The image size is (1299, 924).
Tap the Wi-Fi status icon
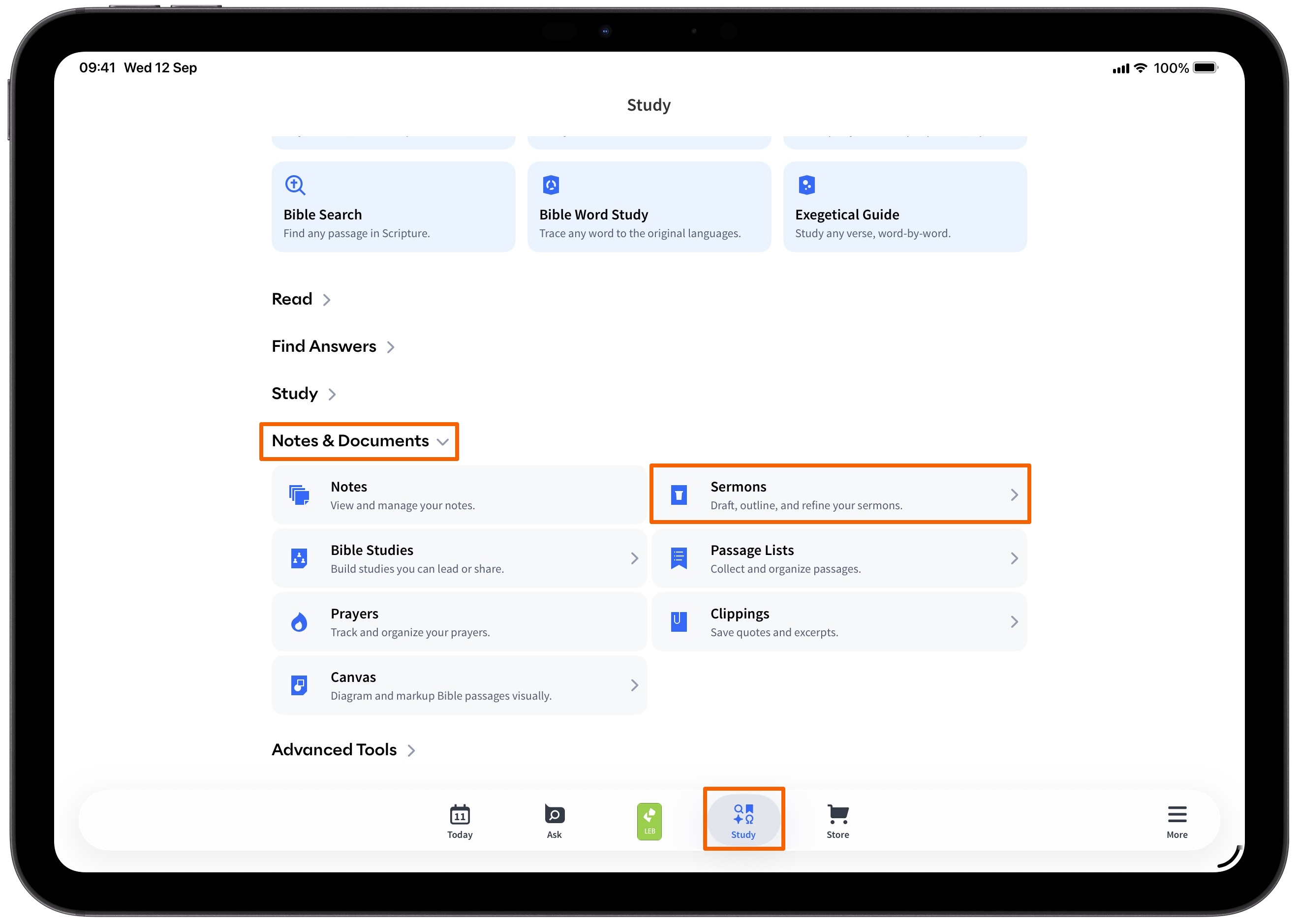(x=1140, y=68)
